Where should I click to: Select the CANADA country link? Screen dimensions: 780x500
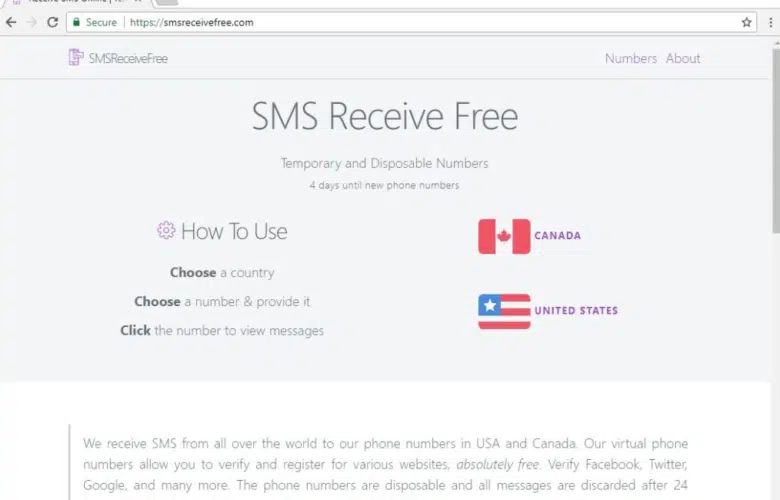coord(557,236)
